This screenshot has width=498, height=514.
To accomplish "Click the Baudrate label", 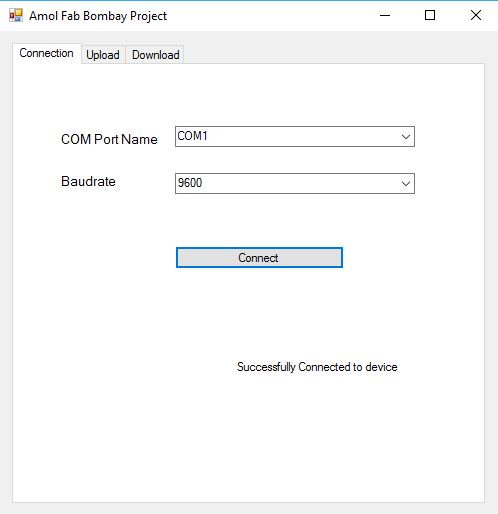I will click(x=88, y=181).
